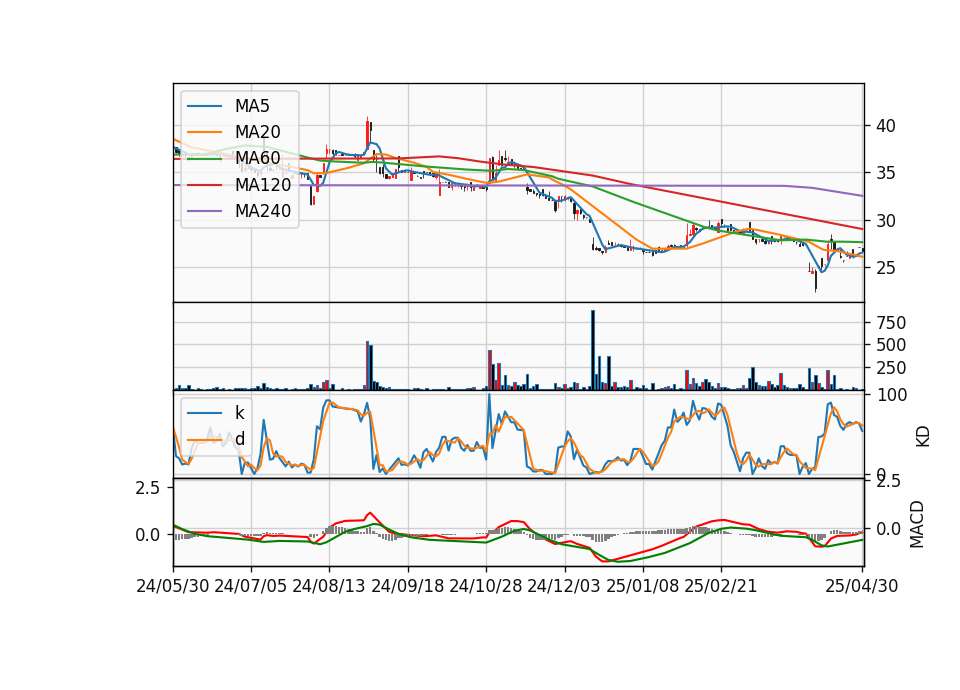
Task: Click the MACD left axis value 2.5
Action: click(x=148, y=488)
